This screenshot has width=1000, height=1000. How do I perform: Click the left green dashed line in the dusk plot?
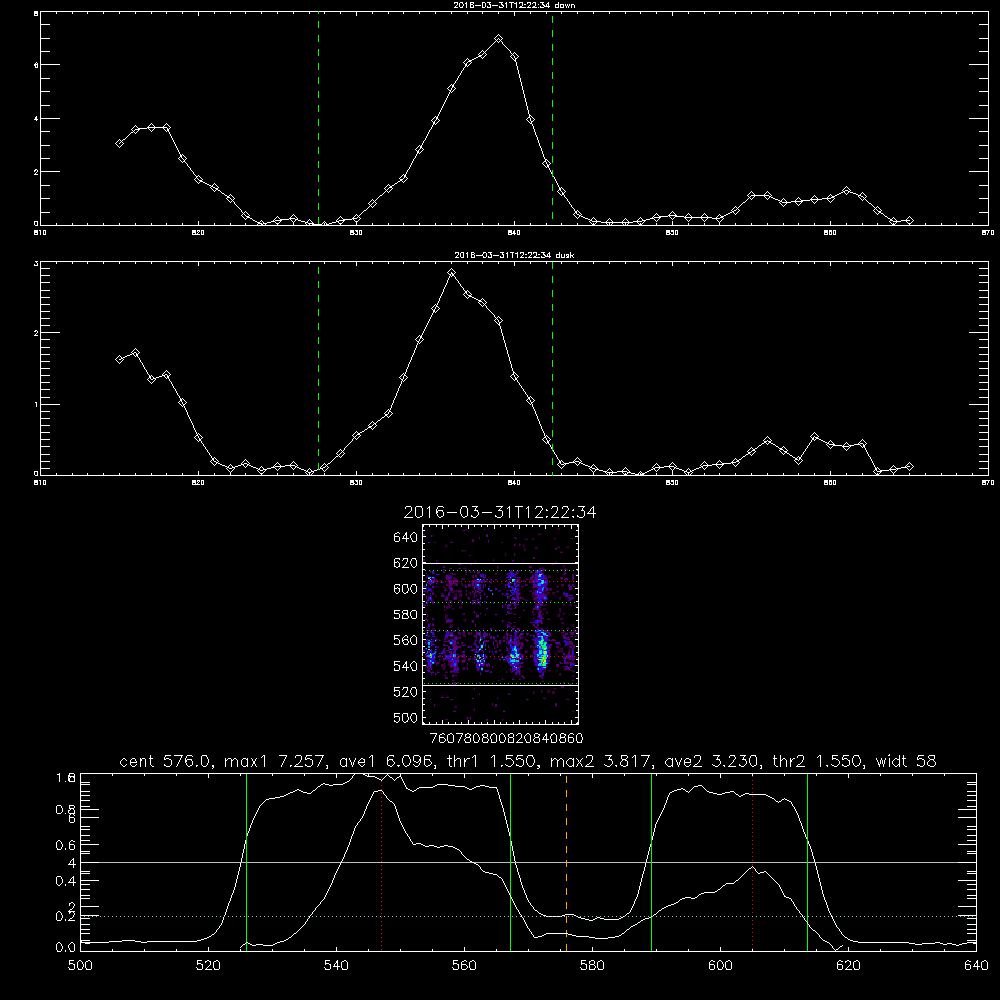(318, 369)
